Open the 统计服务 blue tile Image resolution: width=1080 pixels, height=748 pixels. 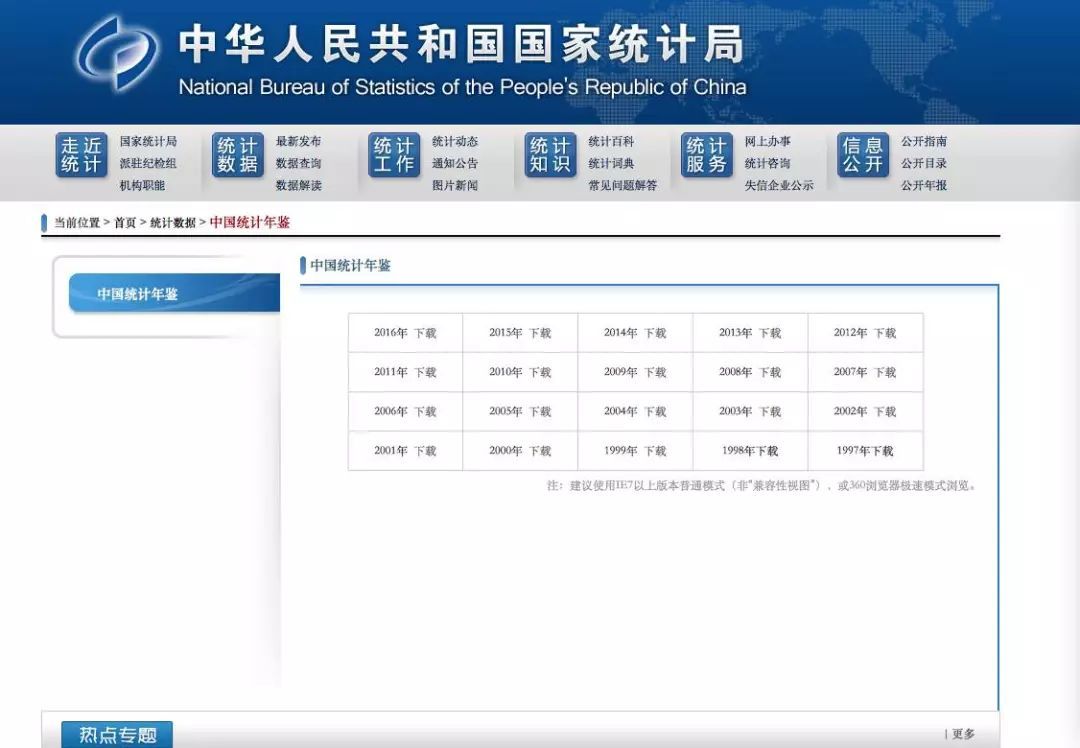click(707, 155)
